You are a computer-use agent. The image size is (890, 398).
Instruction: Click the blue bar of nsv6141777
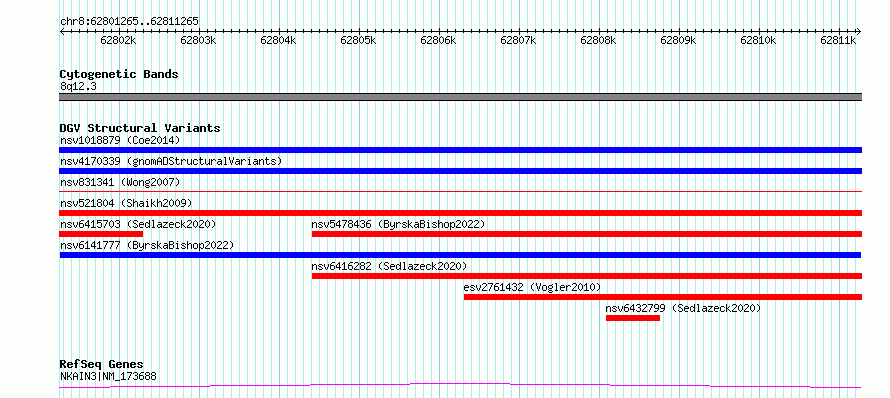click(460, 255)
